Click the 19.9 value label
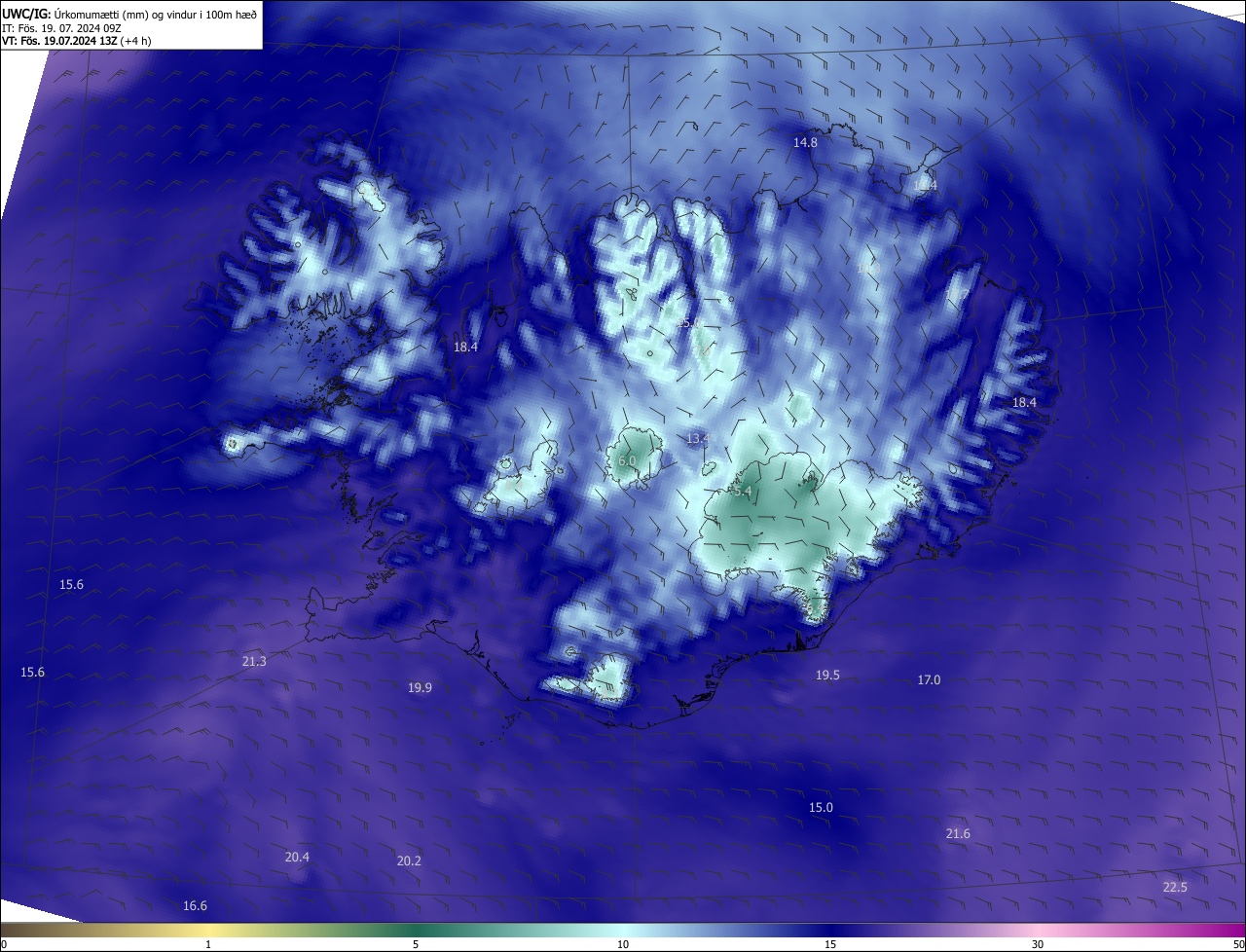The width and height of the screenshot is (1246, 952). click(420, 687)
